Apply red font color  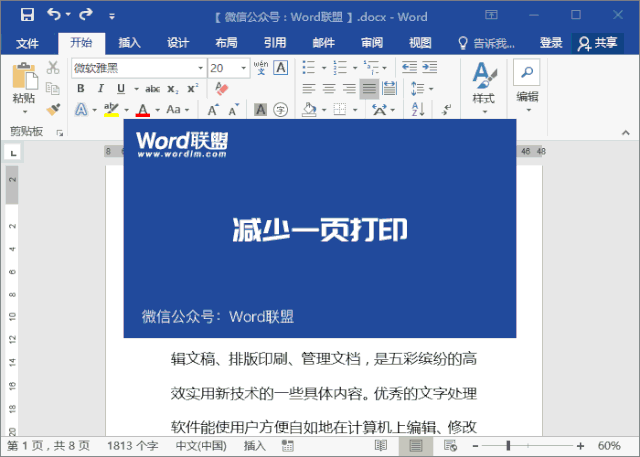click(142, 110)
